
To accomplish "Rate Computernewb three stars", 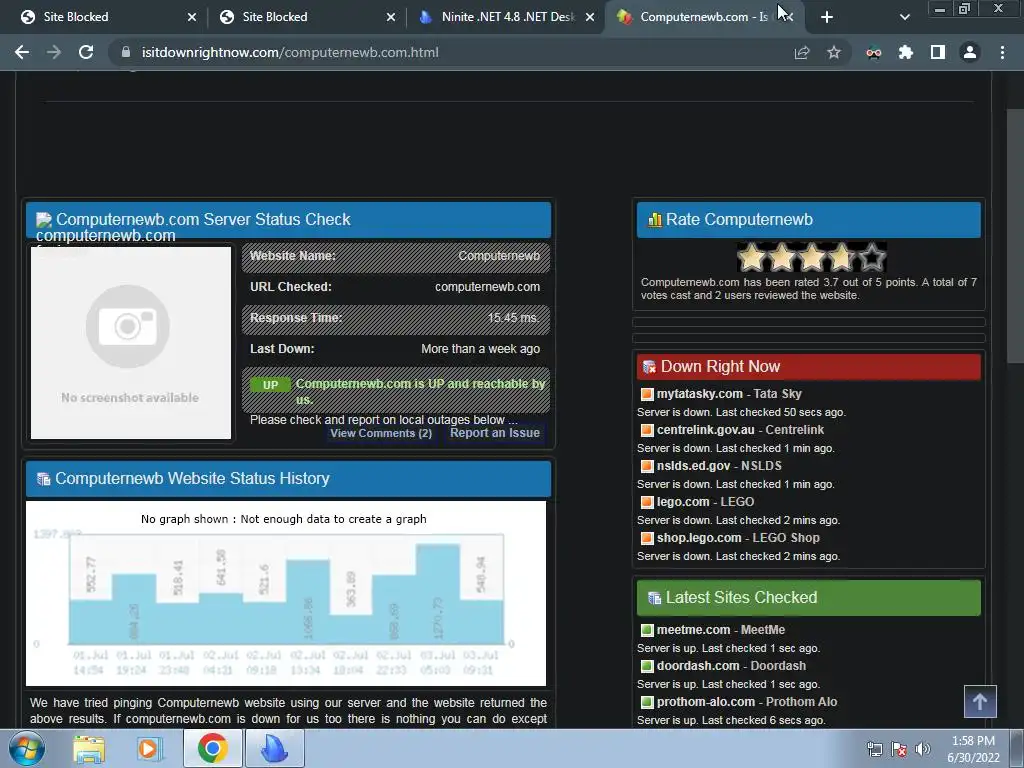I will point(812,257).
